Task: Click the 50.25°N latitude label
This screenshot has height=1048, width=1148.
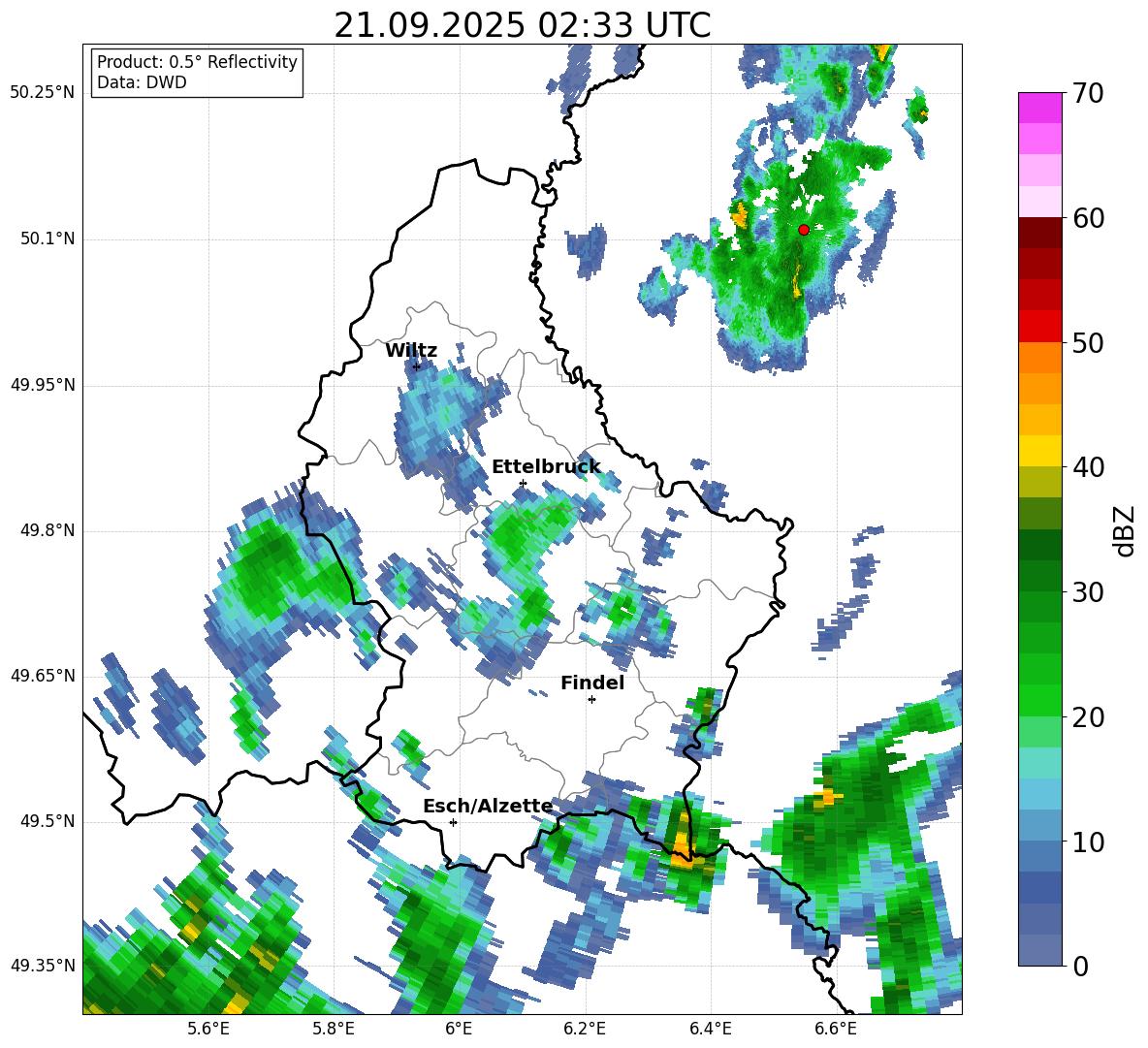Action: pyautogui.click(x=44, y=94)
